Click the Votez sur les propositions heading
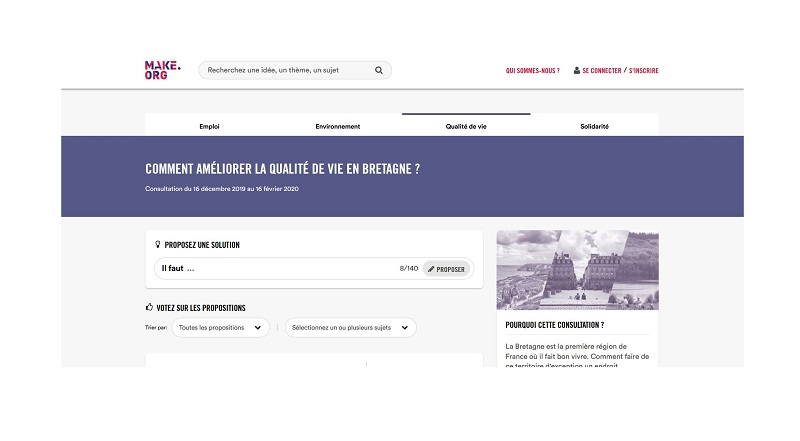Screen dimensions: 800x441 click(x=201, y=308)
